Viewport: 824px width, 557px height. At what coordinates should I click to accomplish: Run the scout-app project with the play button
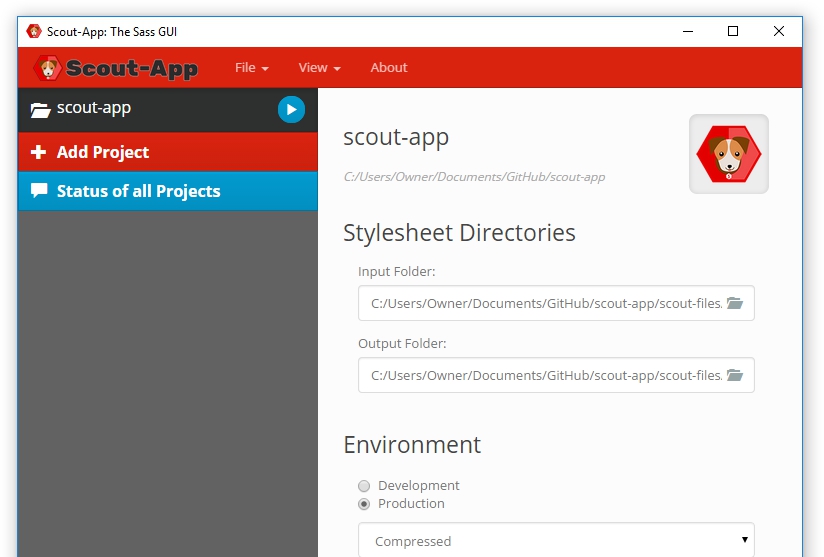click(x=291, y=109)
